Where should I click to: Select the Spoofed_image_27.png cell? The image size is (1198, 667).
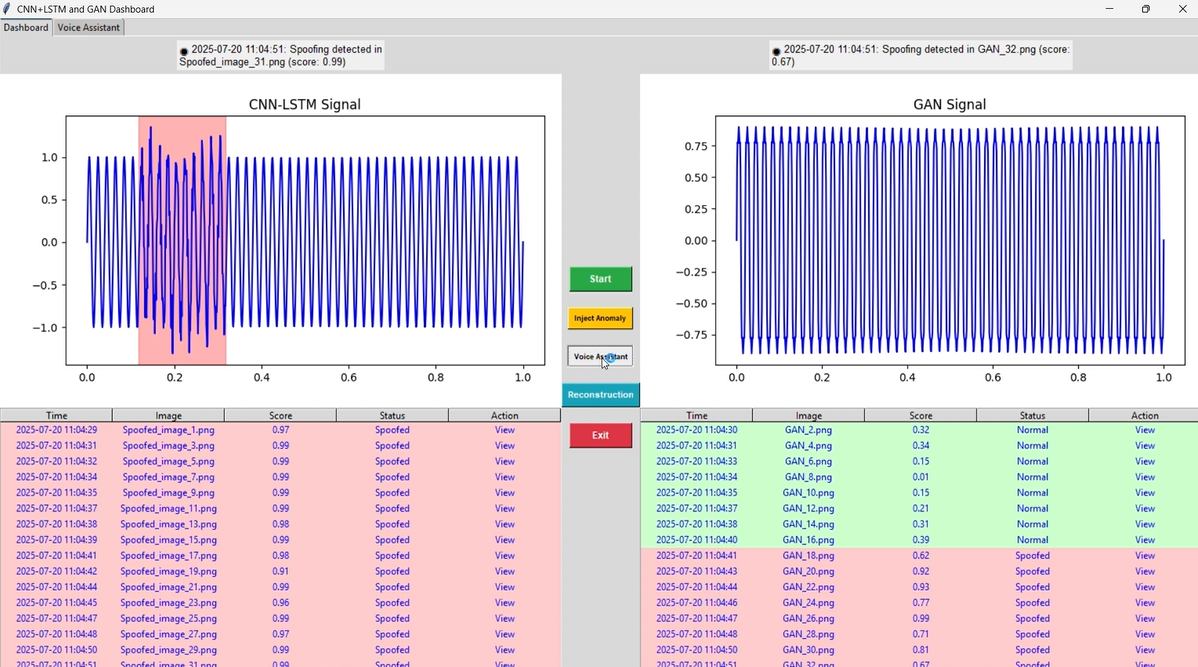pyautogui.click(x=168, y=634)
